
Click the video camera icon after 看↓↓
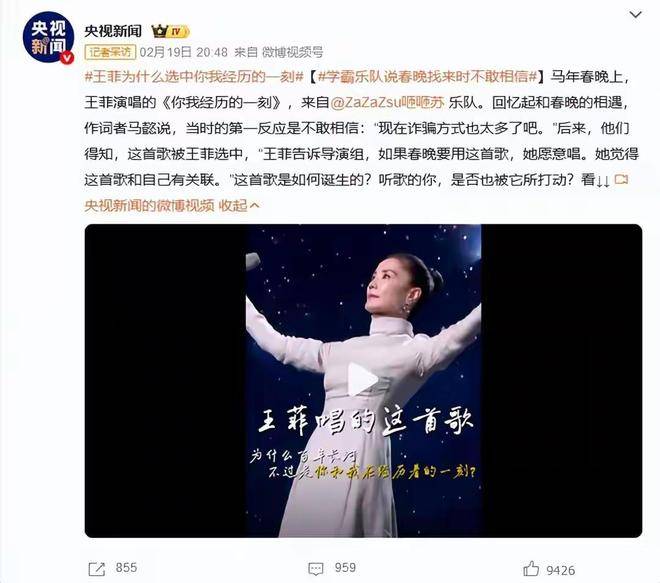click(621, 180)
